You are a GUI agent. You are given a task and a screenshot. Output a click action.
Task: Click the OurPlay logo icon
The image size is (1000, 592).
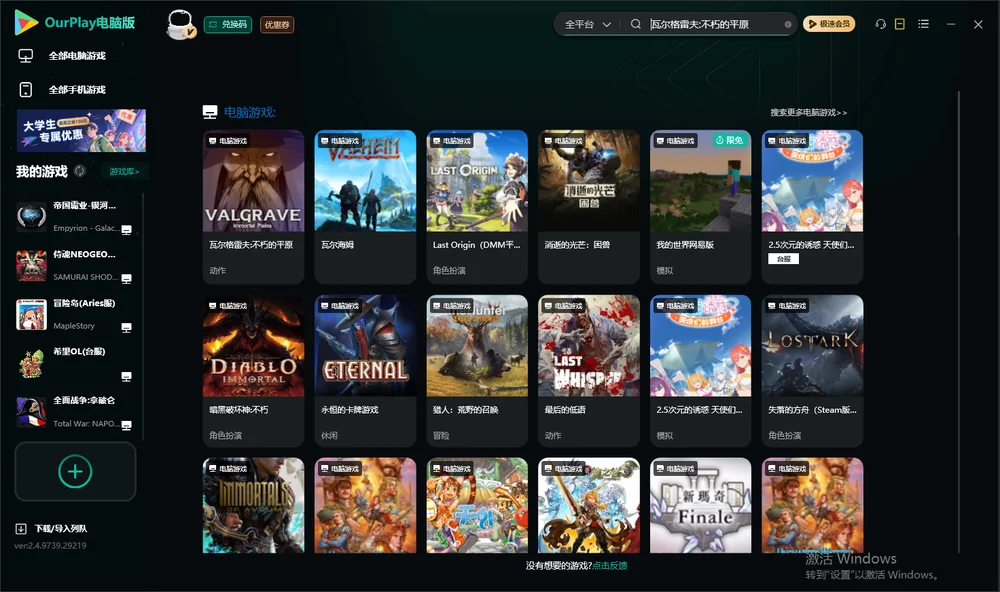26,23
